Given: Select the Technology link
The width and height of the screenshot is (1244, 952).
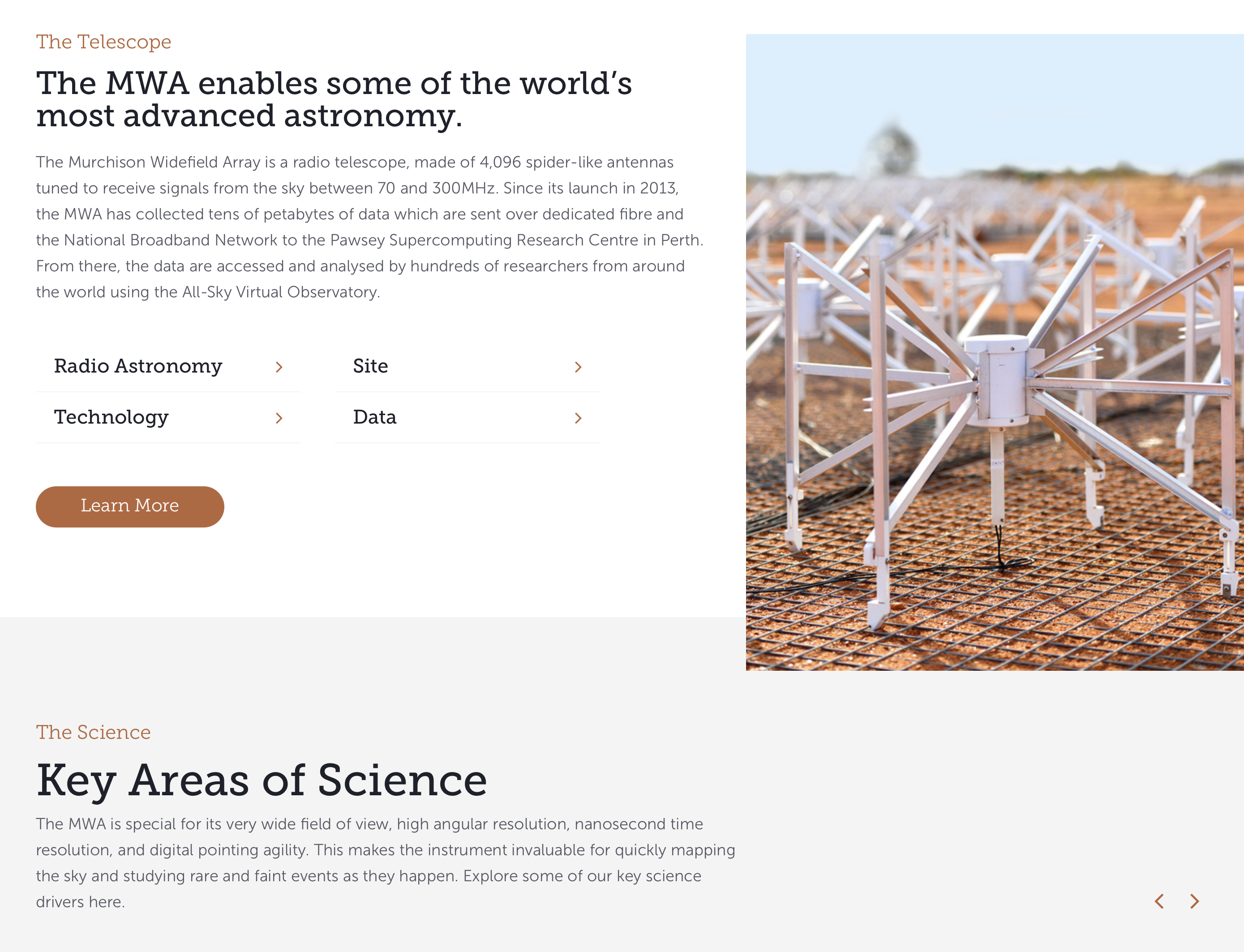Looking at the screenshot, I should 111,417.
